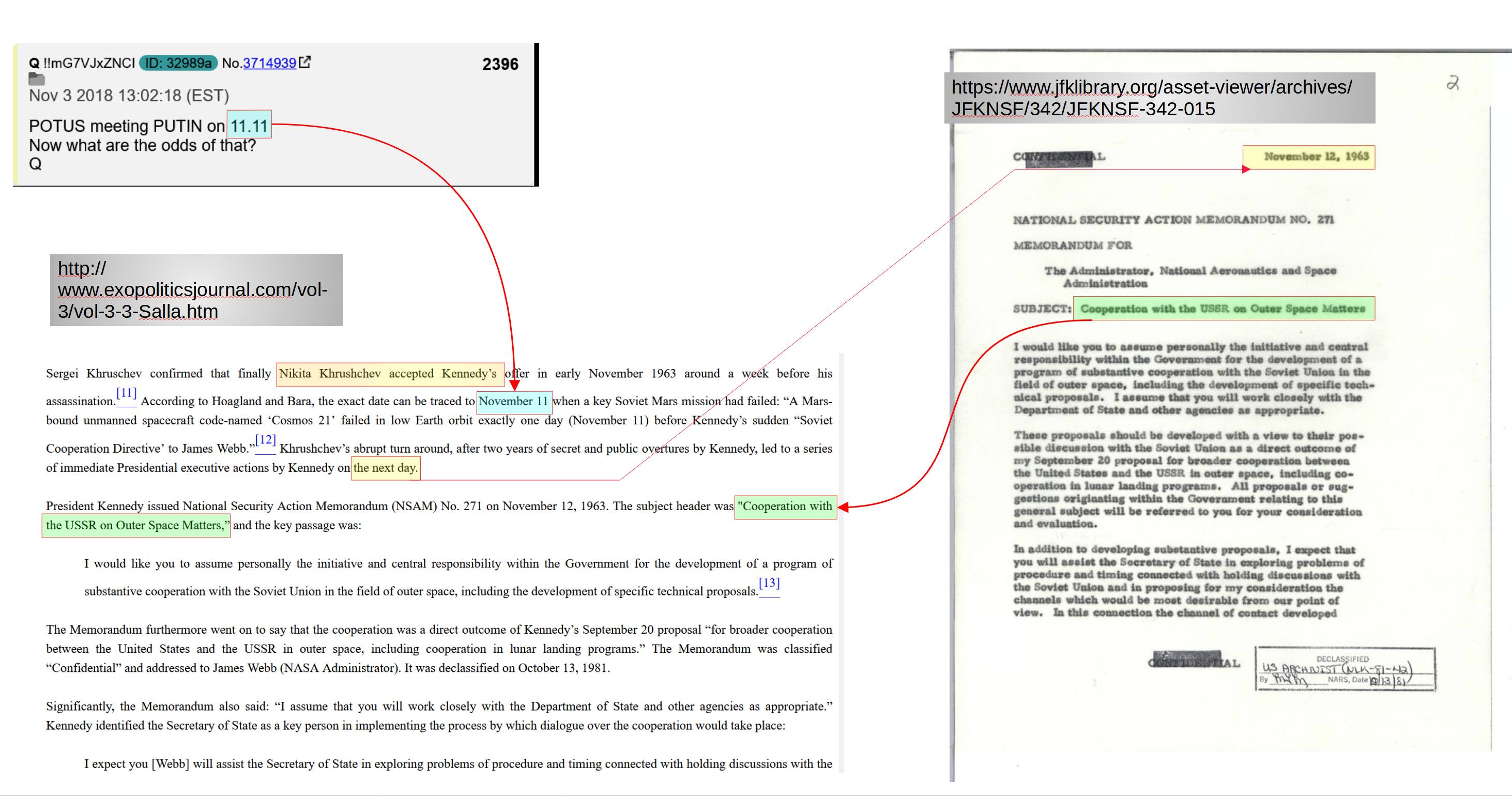Click the memo date November 12, 1963
This screenshot has width=1512, height=798.
point(1309,157)
